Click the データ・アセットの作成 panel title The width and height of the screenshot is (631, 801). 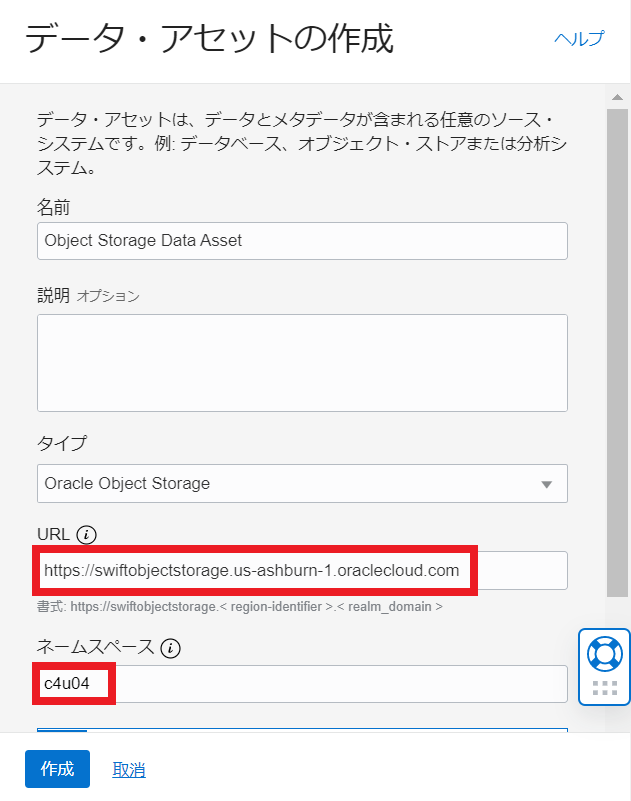coord(208,39)
